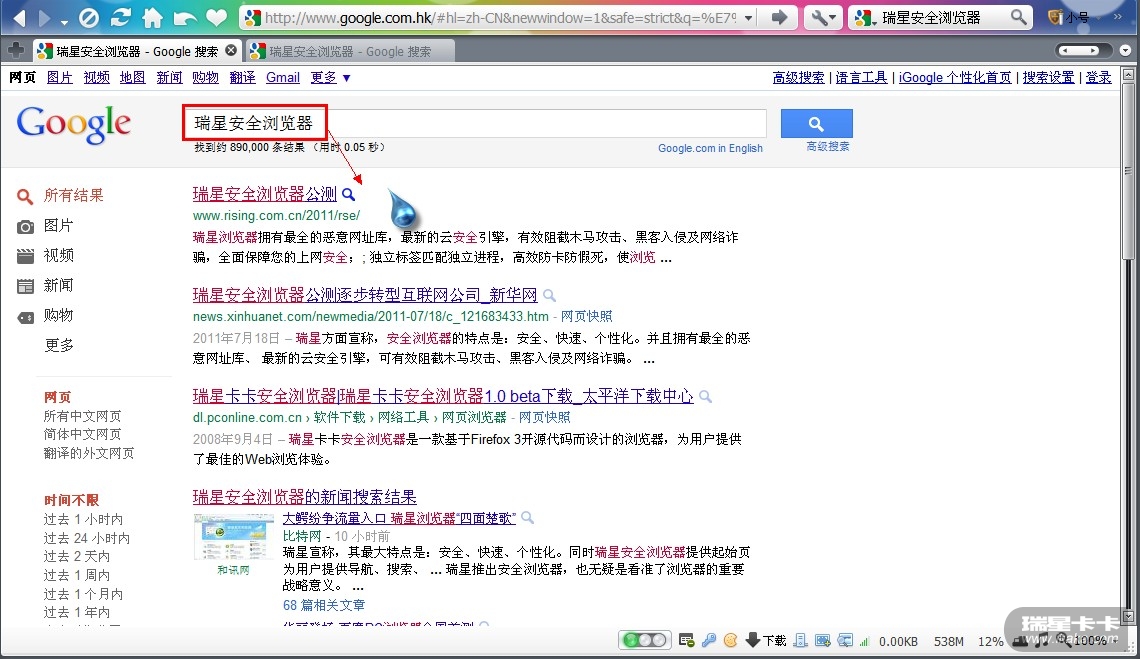
Task: Open the 翻译 Google navigation link
Action: tap(242, 77)
